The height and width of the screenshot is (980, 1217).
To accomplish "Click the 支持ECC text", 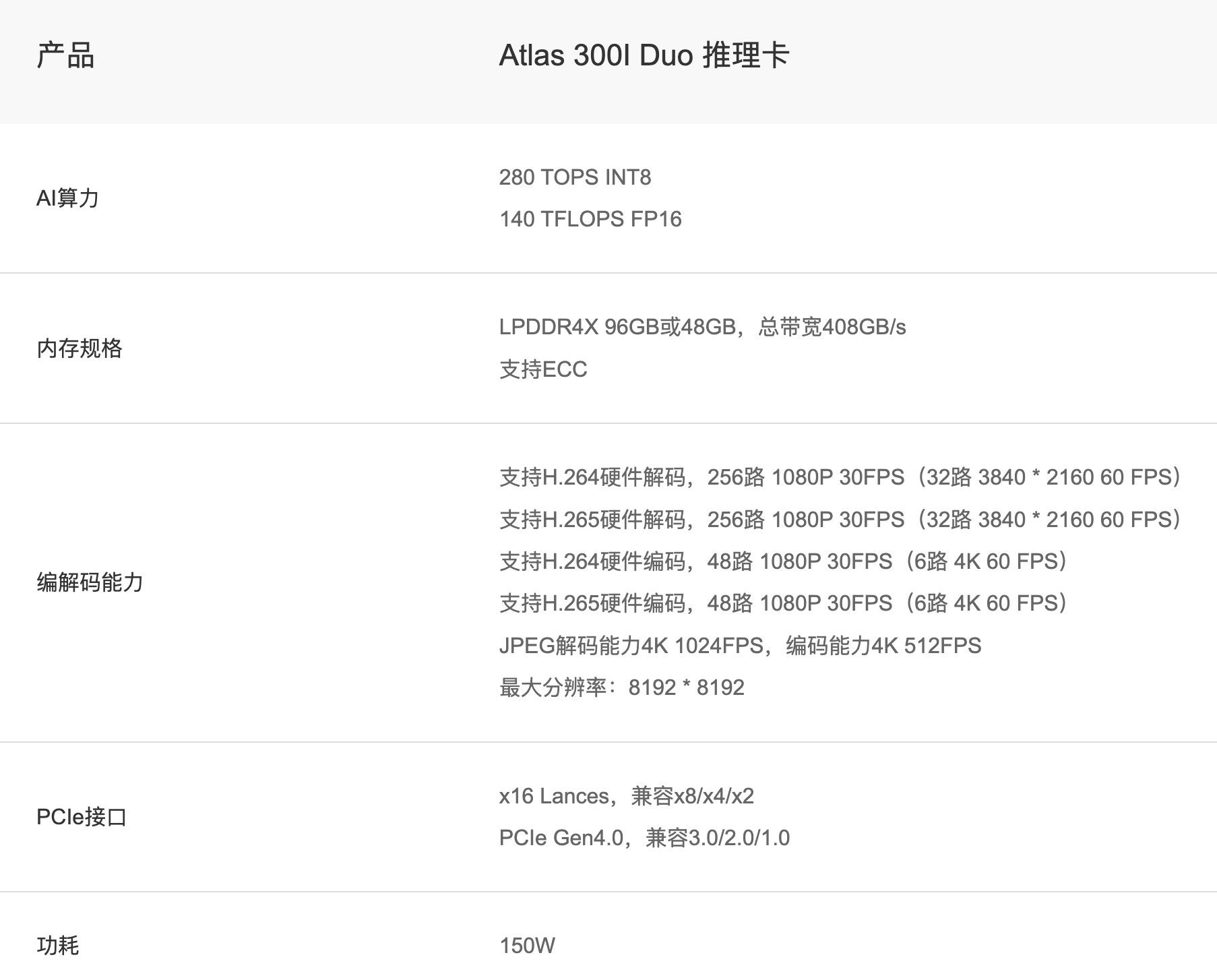I will [x=543, y=369].
